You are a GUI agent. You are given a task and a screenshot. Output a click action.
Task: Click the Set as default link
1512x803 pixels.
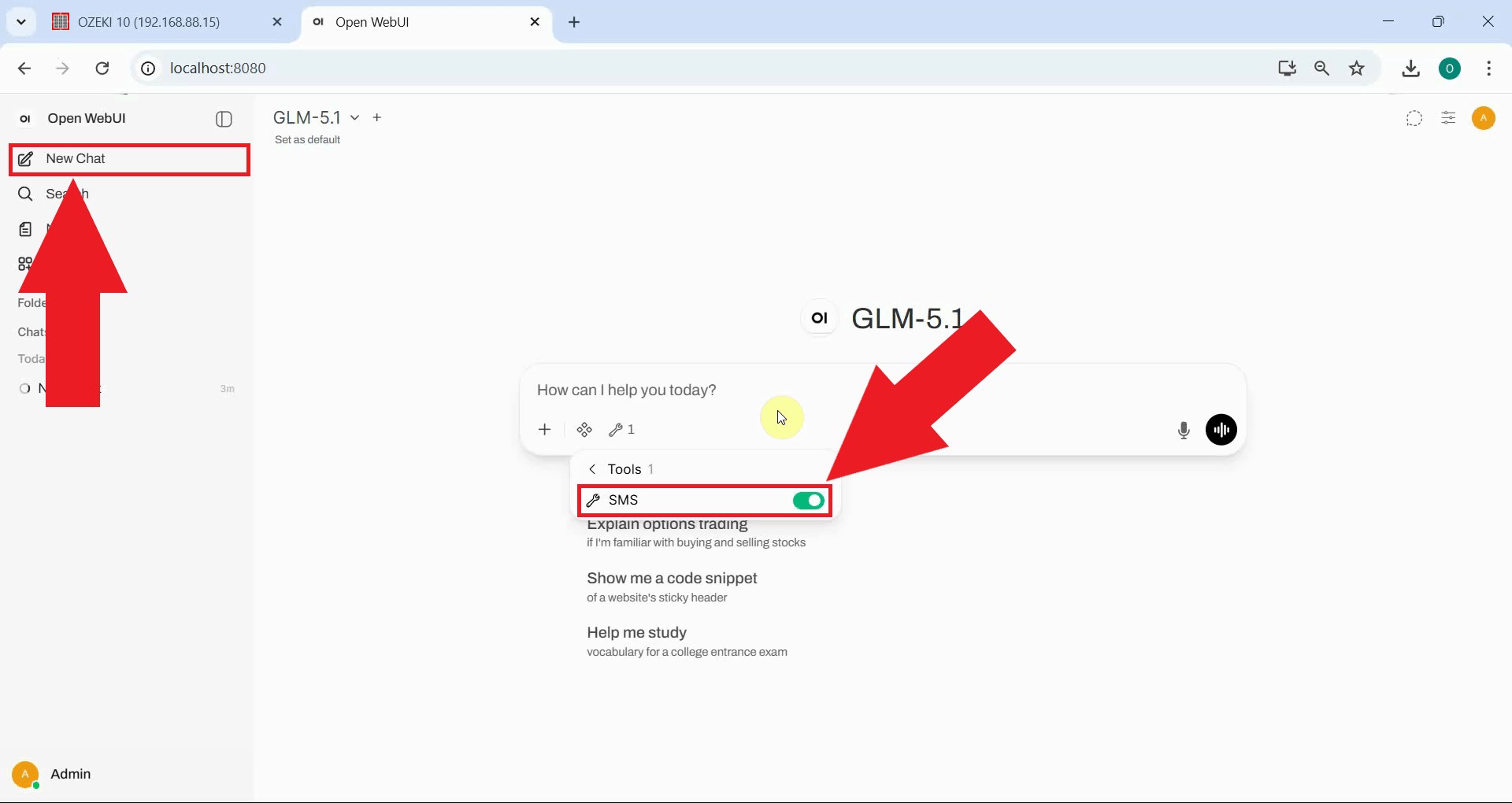pos(307,139)
